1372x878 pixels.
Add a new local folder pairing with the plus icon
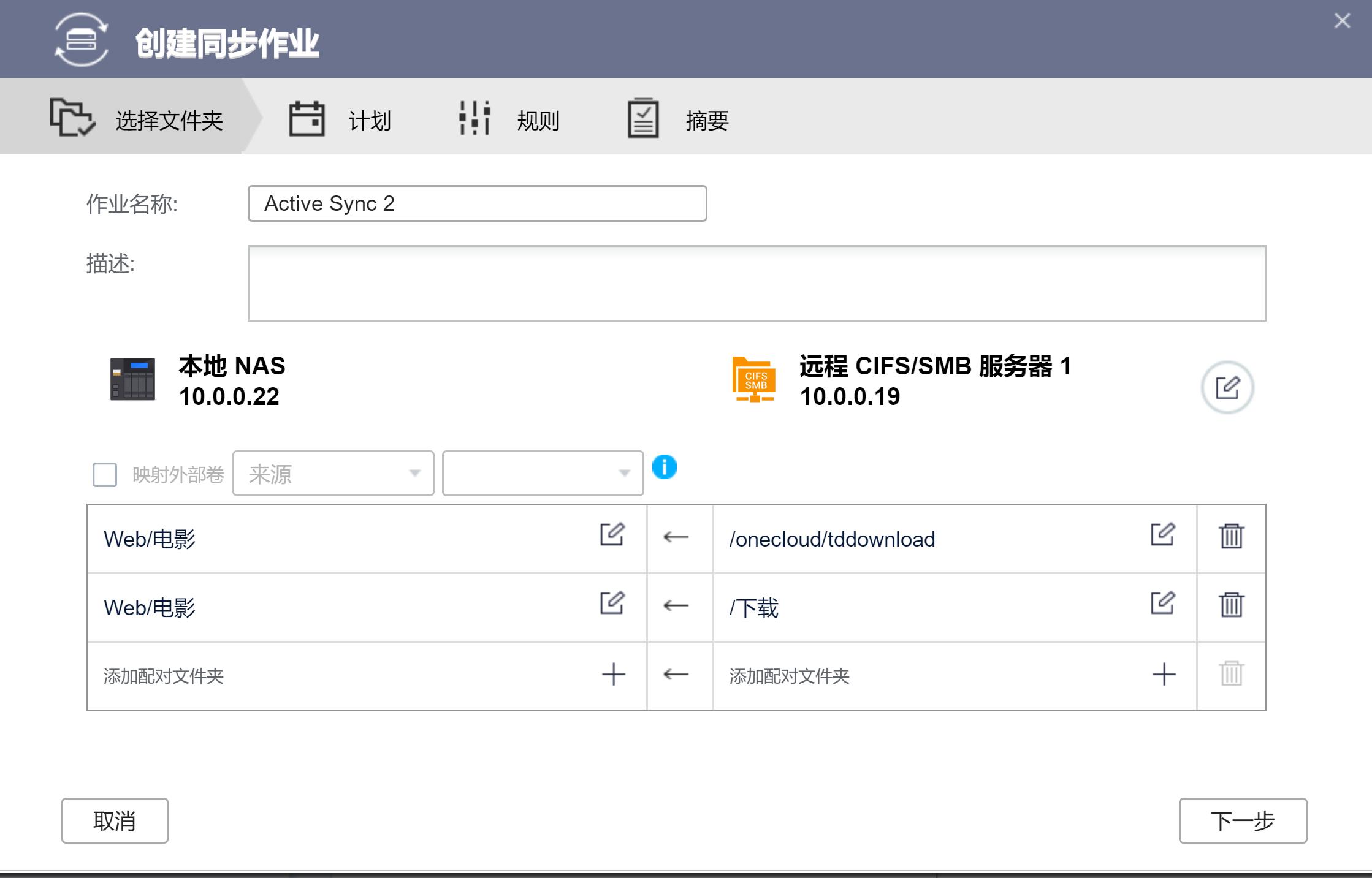click(x=613, y=674)
